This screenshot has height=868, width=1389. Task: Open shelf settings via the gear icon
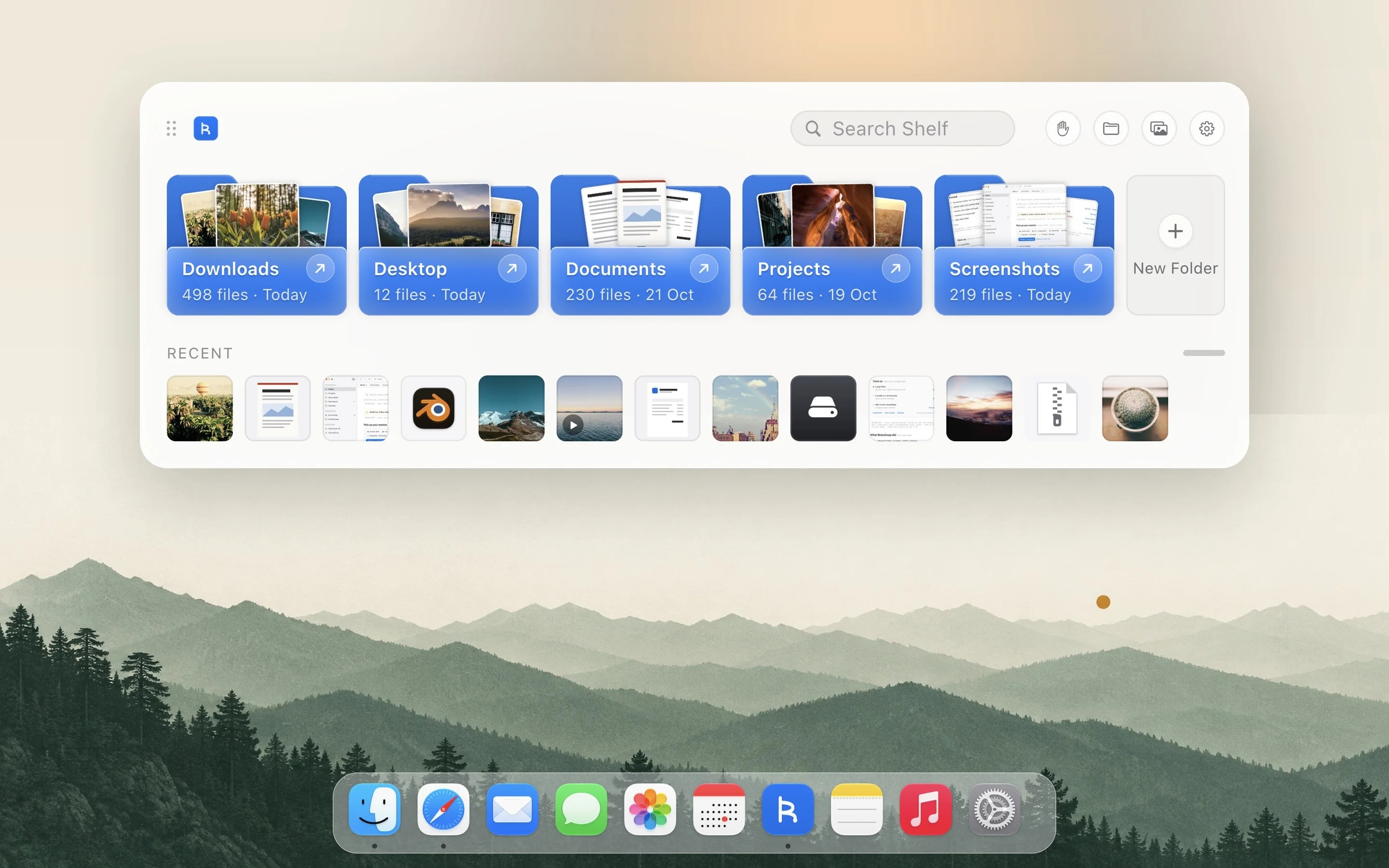pos(1207,128)
